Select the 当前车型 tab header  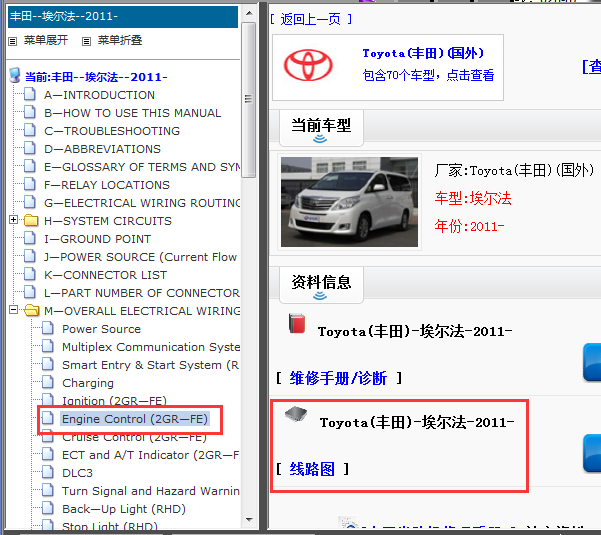[320, 126]
